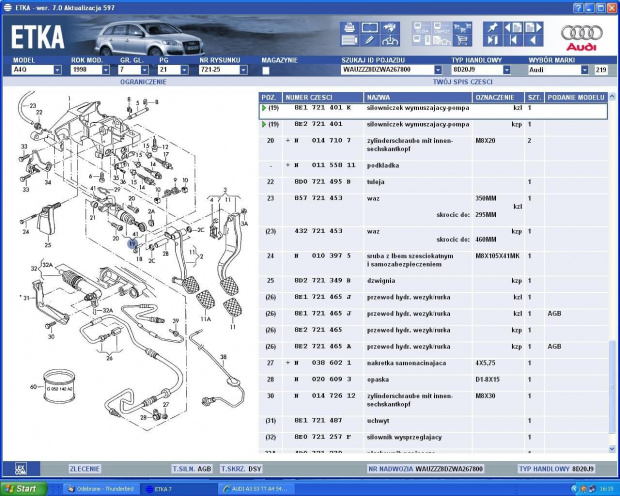Sort by the POZ. column header
This screenshot has width=620, height=496.
pos(271,97)
